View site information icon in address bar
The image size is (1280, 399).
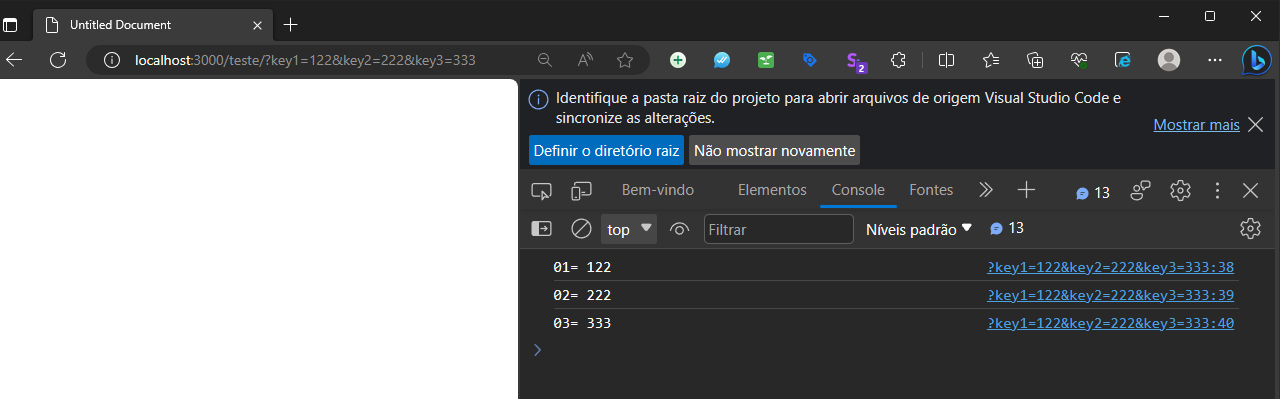click(x=112, y=60)
